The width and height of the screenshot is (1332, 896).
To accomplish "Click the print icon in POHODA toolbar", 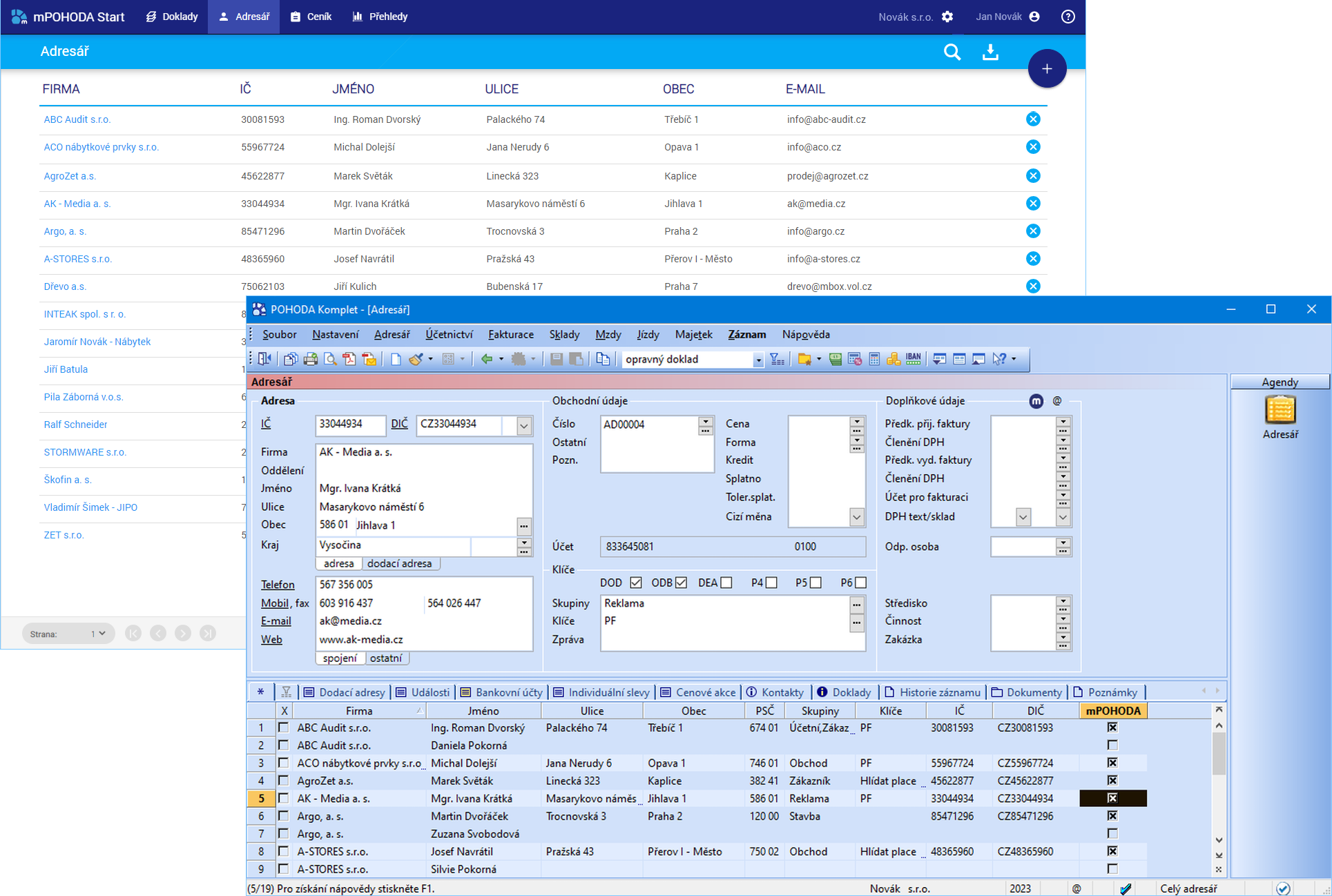I will (311, 359).
